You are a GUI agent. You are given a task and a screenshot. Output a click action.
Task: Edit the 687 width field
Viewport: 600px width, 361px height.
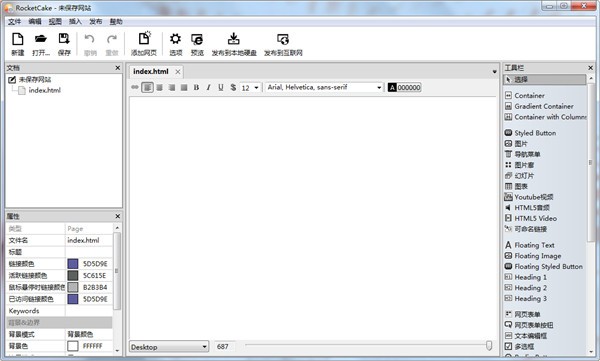coord(225,346)
